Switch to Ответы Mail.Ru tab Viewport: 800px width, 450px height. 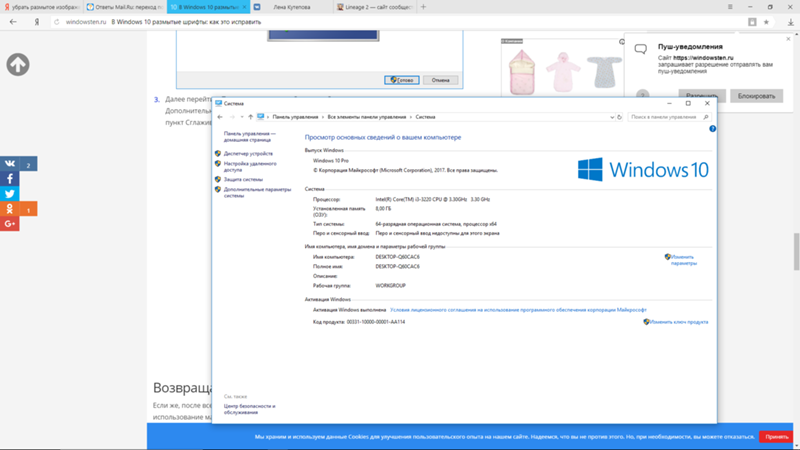click(124, 7)
